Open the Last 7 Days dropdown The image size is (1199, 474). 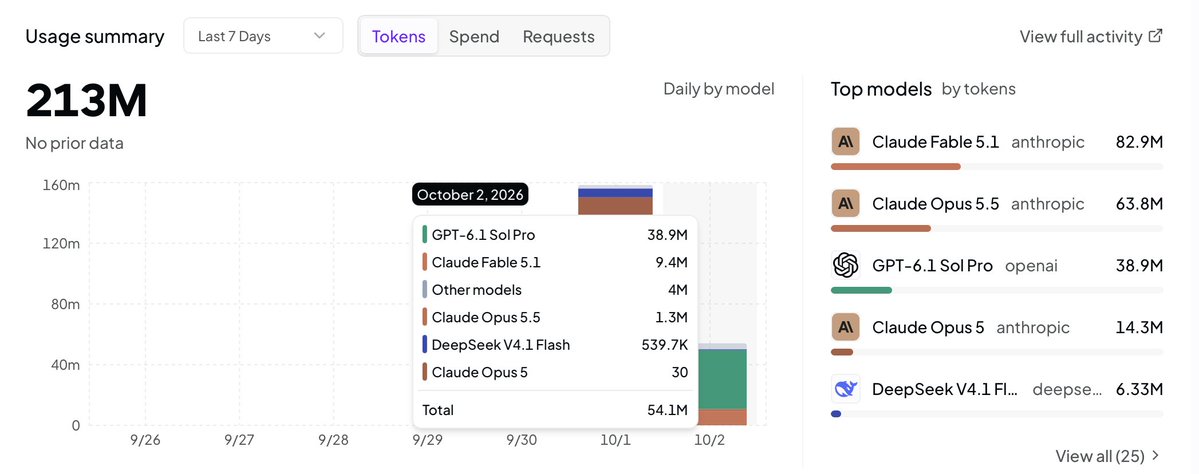tap(263, 36)
